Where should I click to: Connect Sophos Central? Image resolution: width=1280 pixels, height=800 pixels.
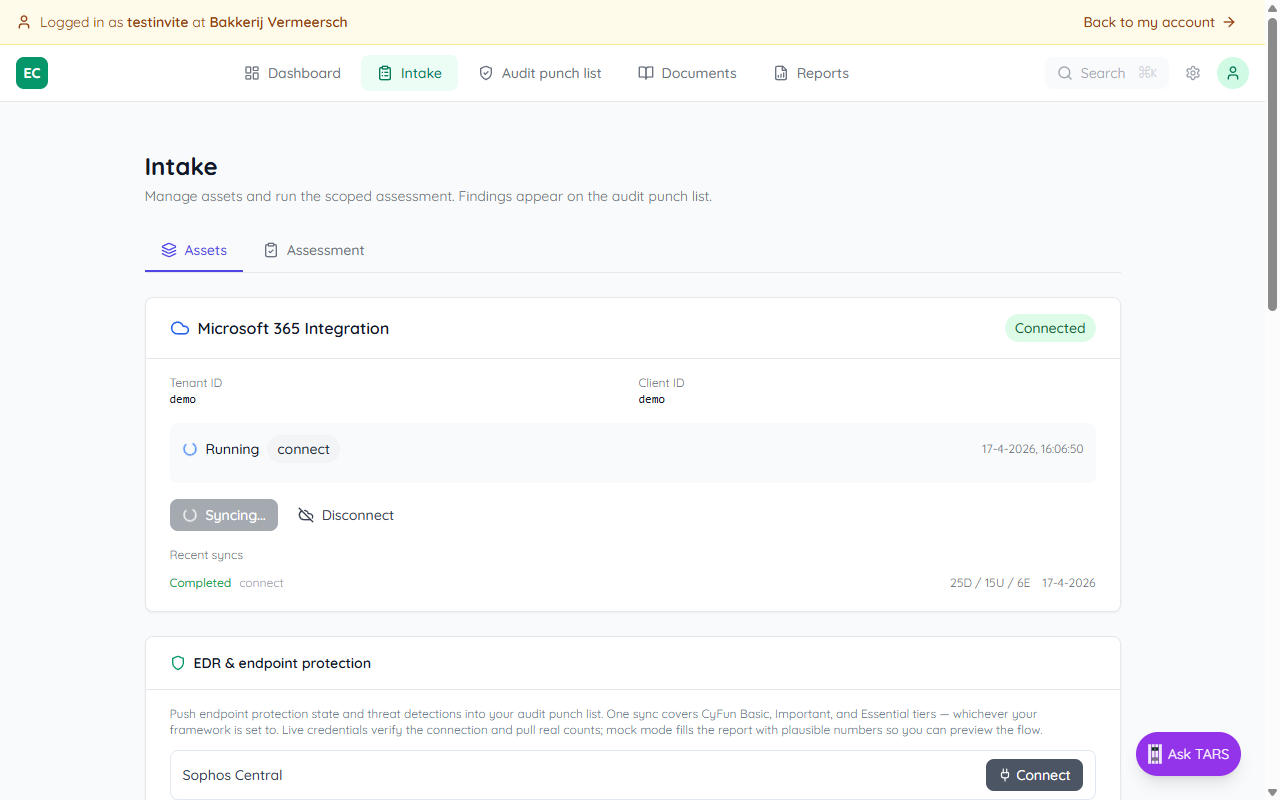[x=1034, y=775]
